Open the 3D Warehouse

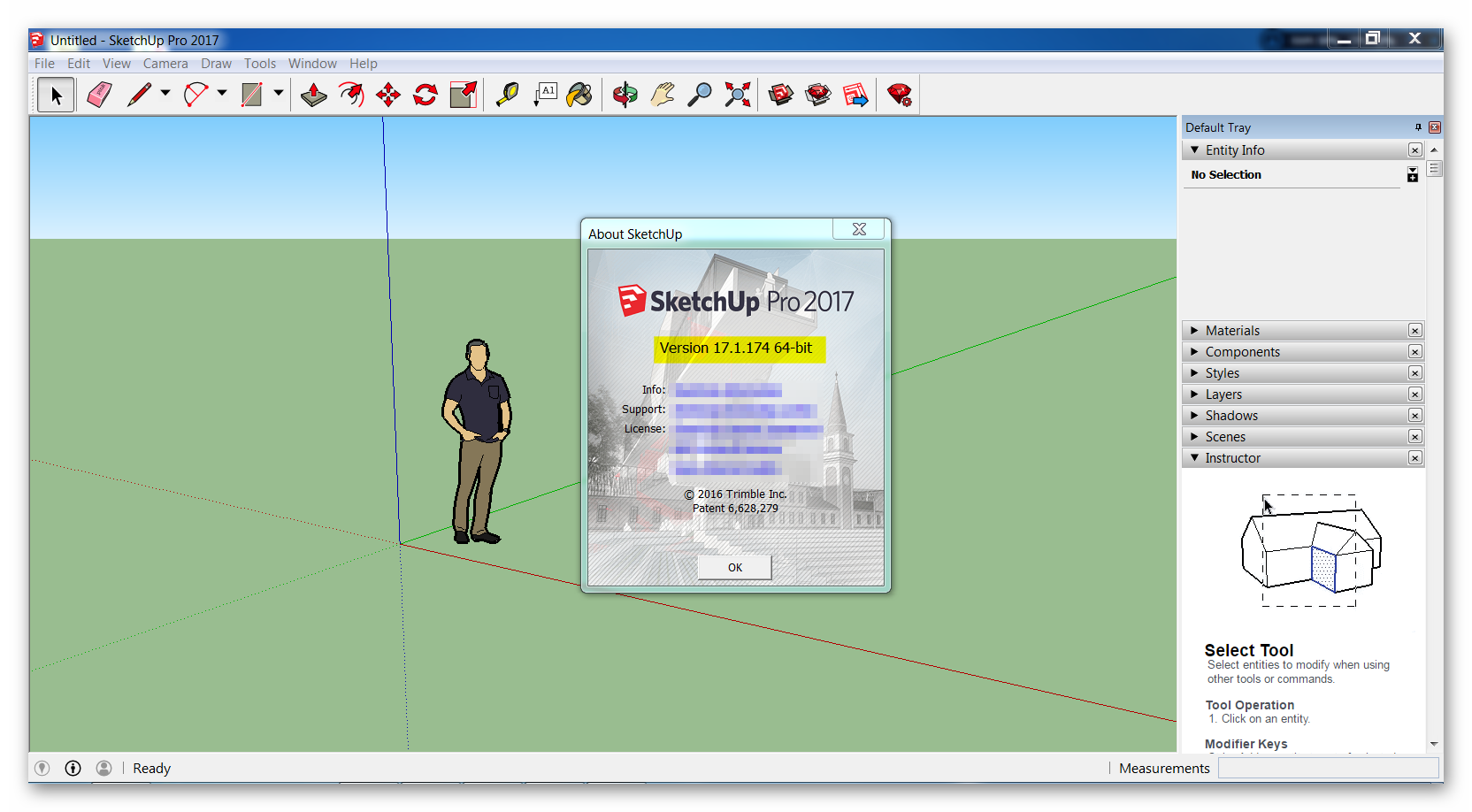[x=781, y=95]
